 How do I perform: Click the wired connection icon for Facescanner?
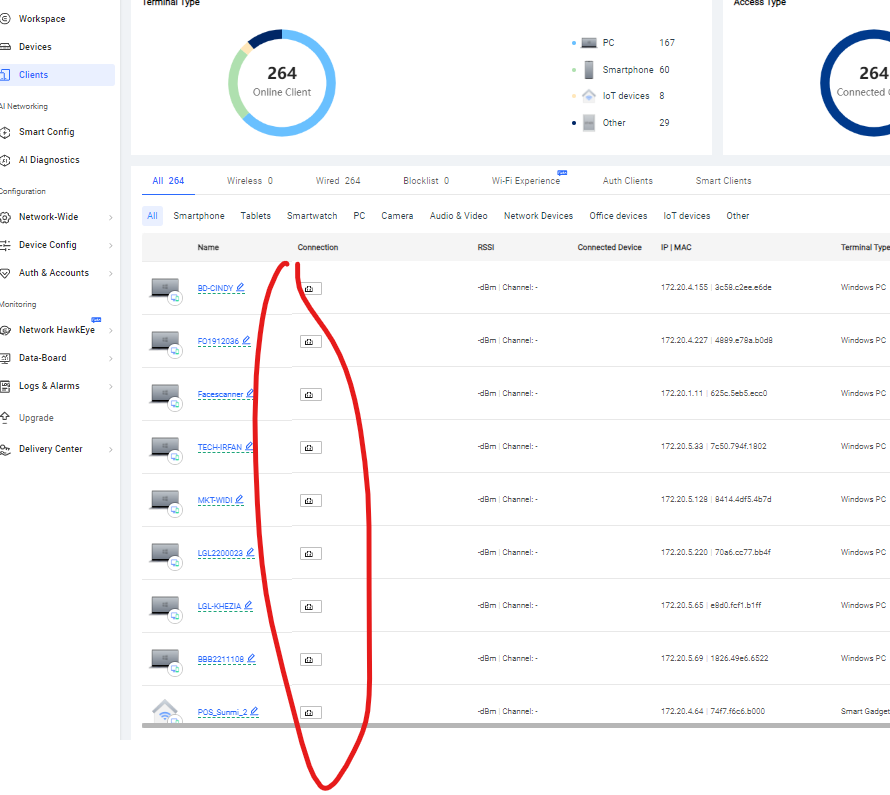[310, 394]
